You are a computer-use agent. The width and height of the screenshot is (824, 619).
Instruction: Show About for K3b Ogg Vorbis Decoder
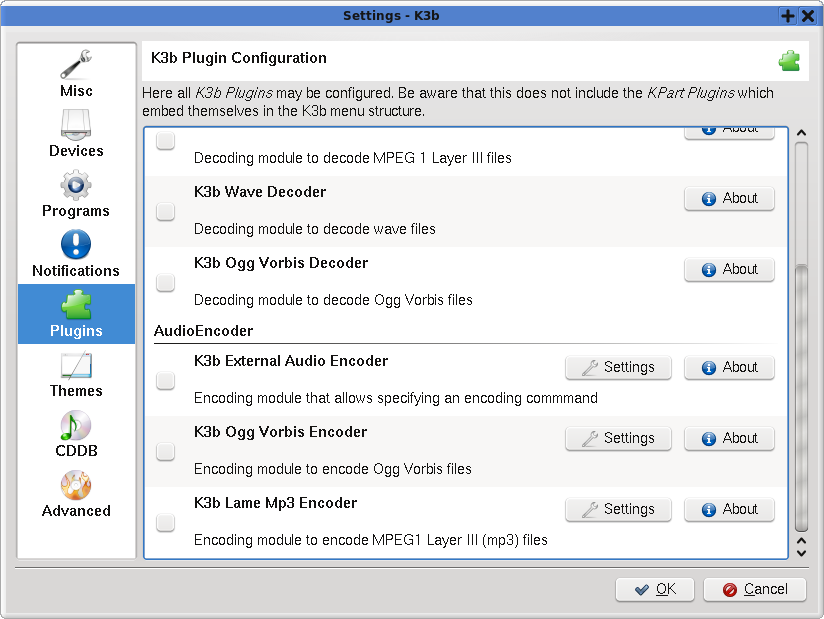pos(729,270)
